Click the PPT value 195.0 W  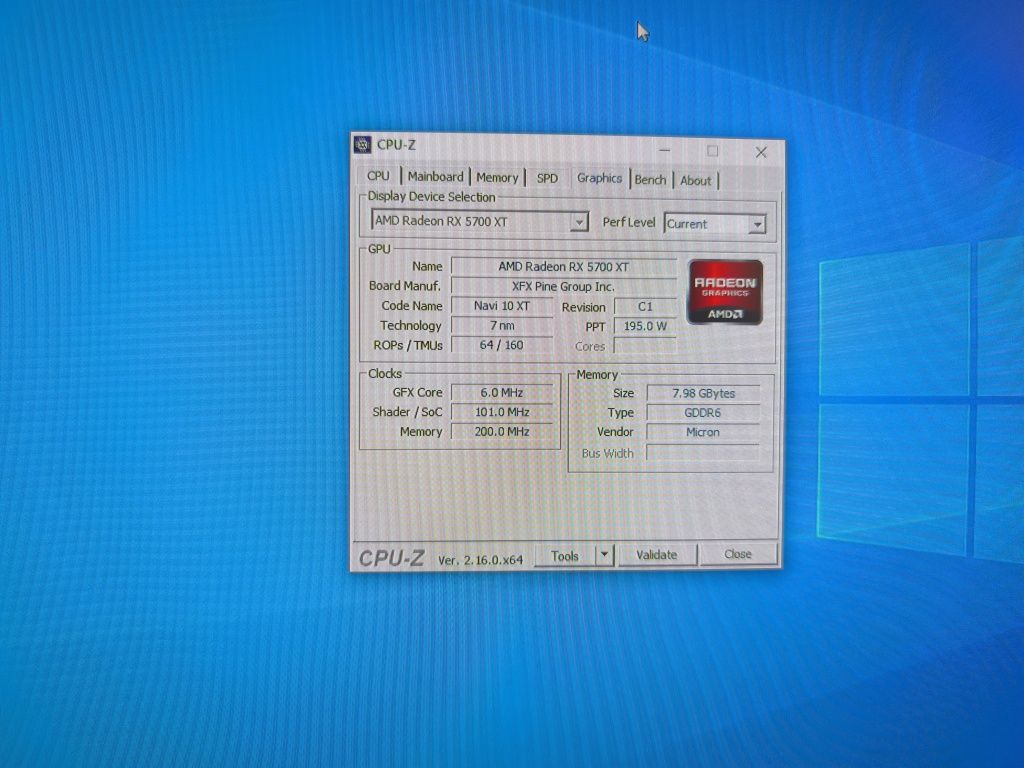click(x=645, y=327)
